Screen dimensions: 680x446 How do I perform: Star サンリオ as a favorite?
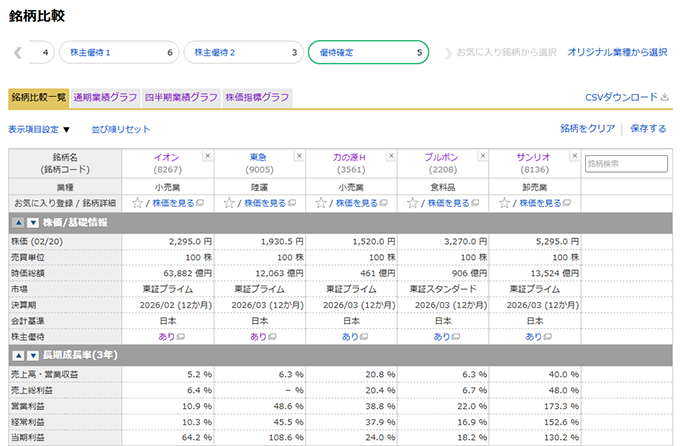[x=504, y=203]
